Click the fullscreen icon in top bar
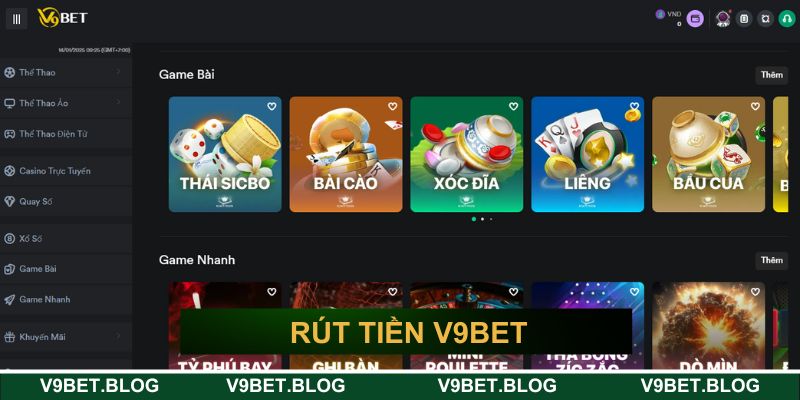This screenshot has width=800, height=400. pos(765,19)
